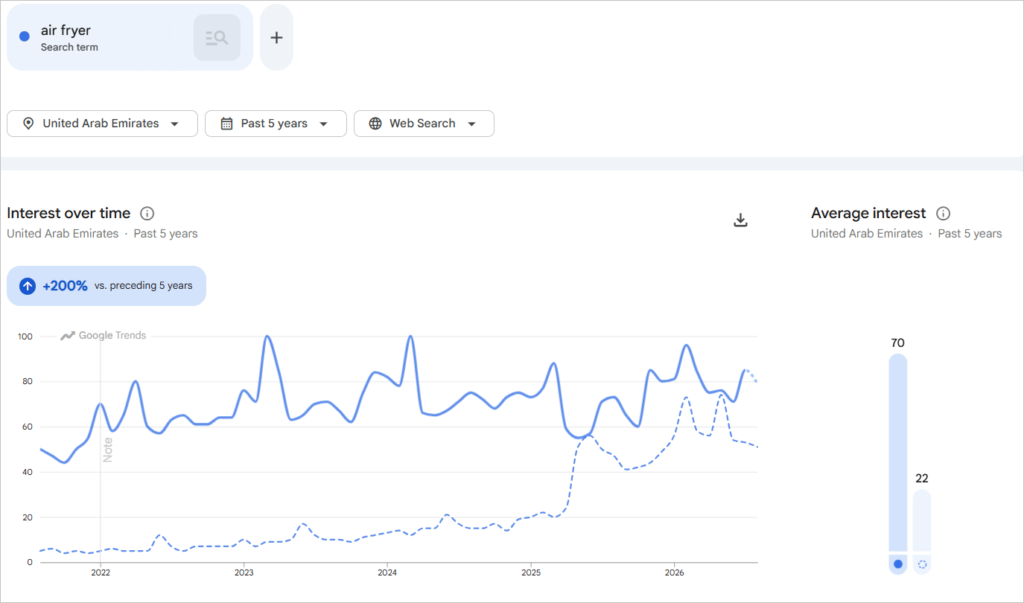Toggle the solid blue dot under average bar

pyautogui.click(x=898, y=564)
